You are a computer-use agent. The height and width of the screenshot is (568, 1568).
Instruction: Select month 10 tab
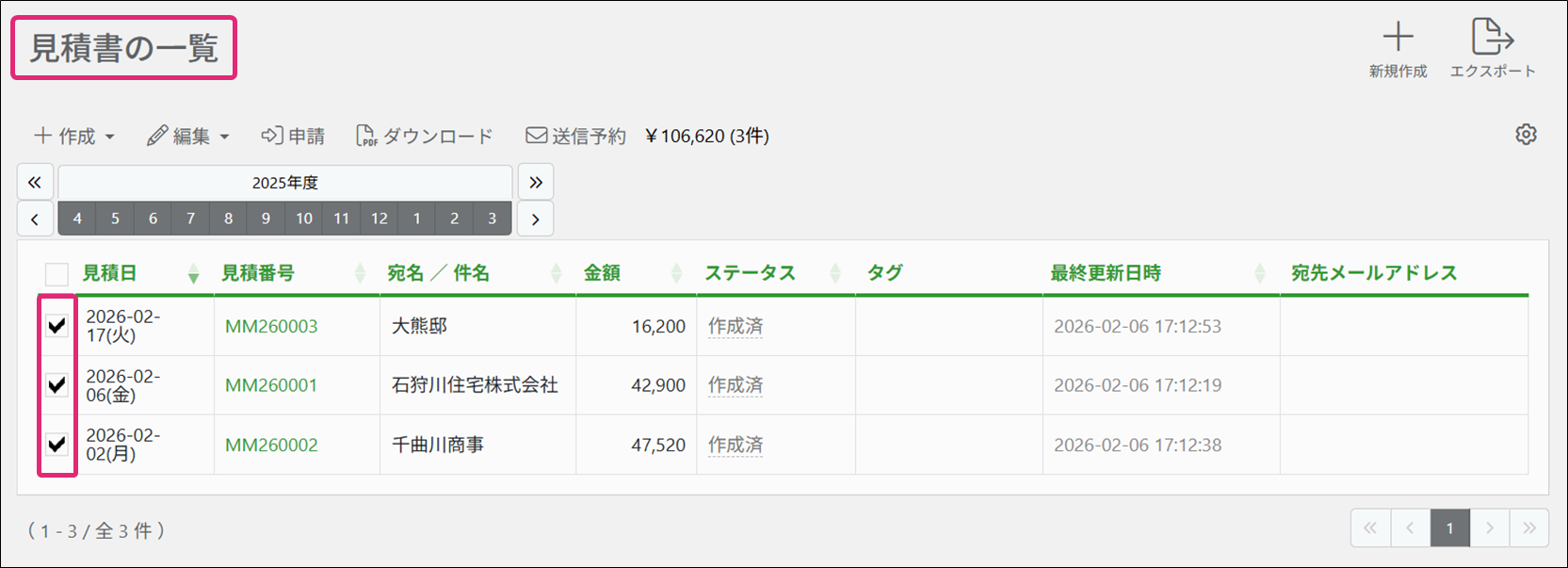pyautogui.click(x=303, y=219)
